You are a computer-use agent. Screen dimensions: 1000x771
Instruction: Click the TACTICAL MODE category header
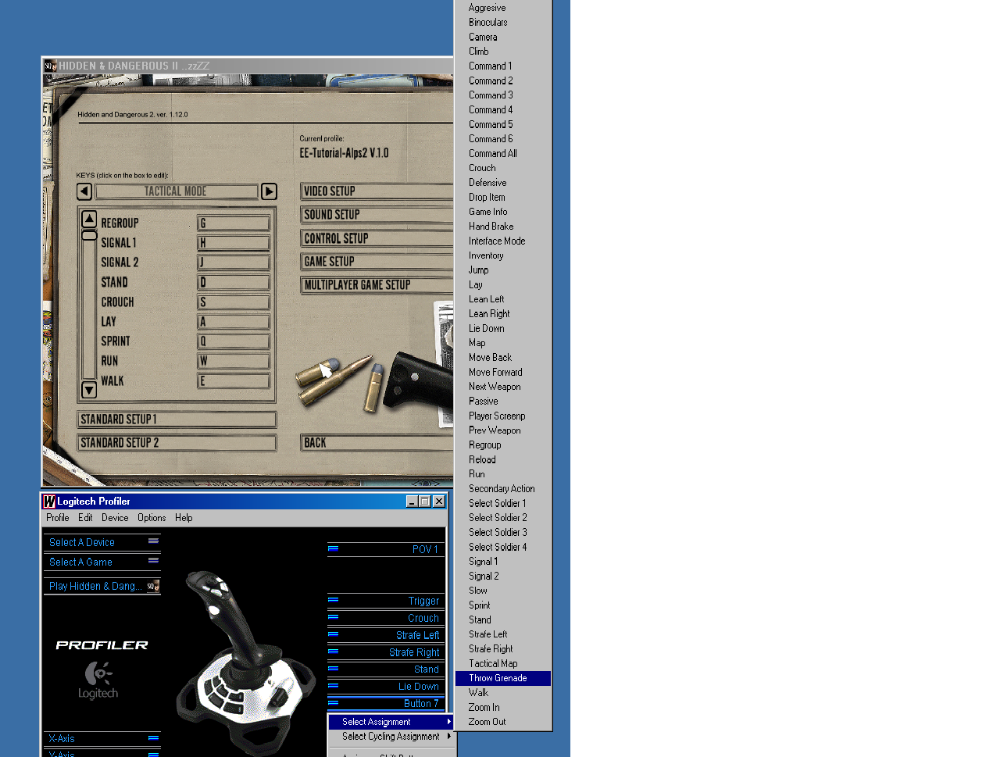click(x=177, y=191)
